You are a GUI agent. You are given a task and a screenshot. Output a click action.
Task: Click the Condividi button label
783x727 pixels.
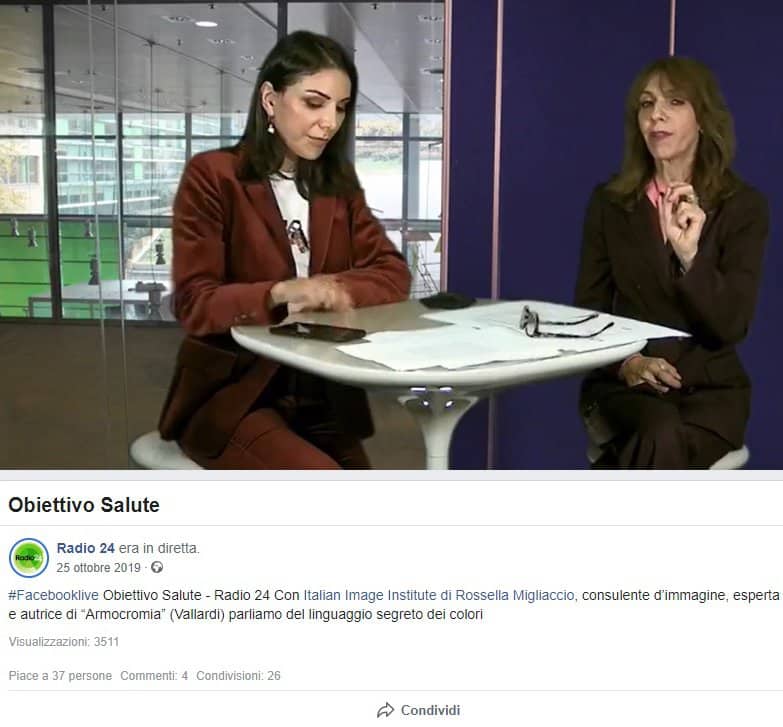click(430, 710)
